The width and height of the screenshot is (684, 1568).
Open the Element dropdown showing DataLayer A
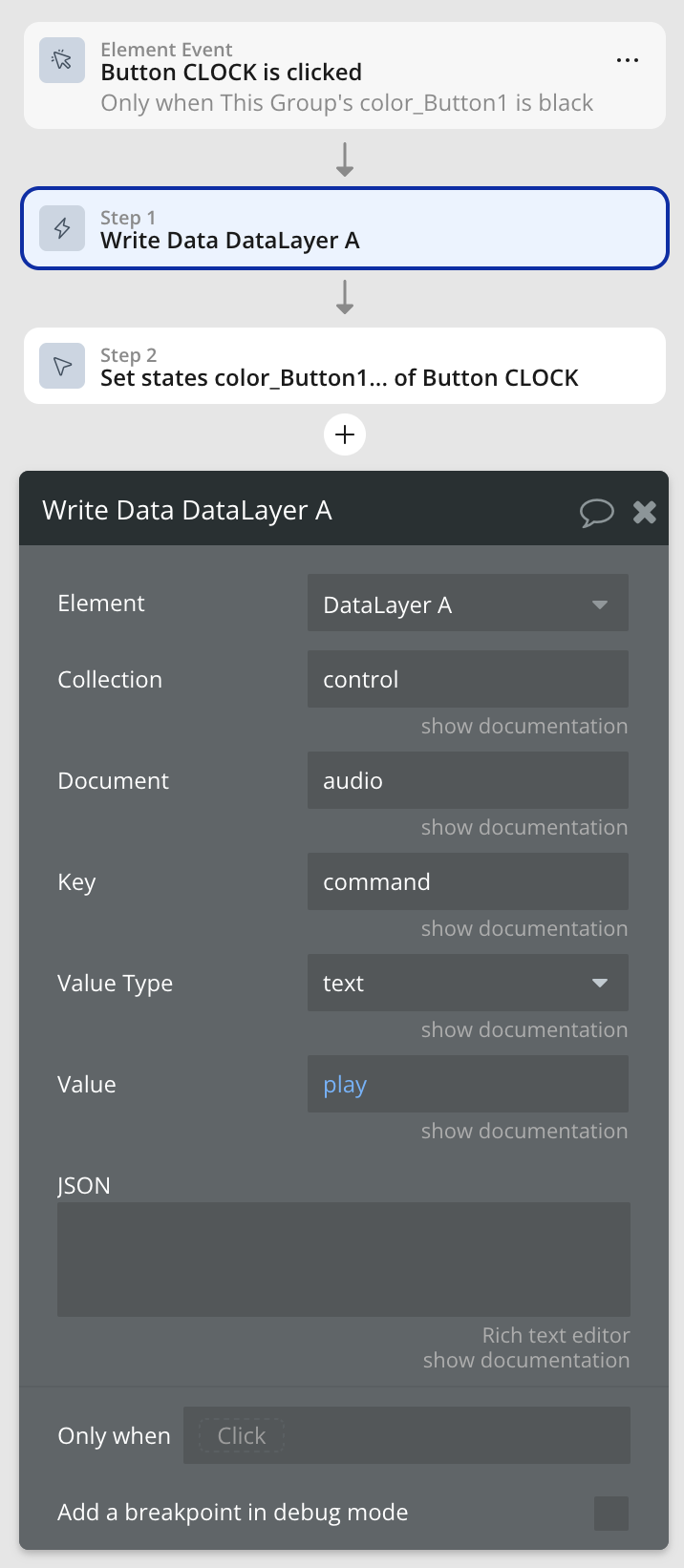click(x=467, y=604)
